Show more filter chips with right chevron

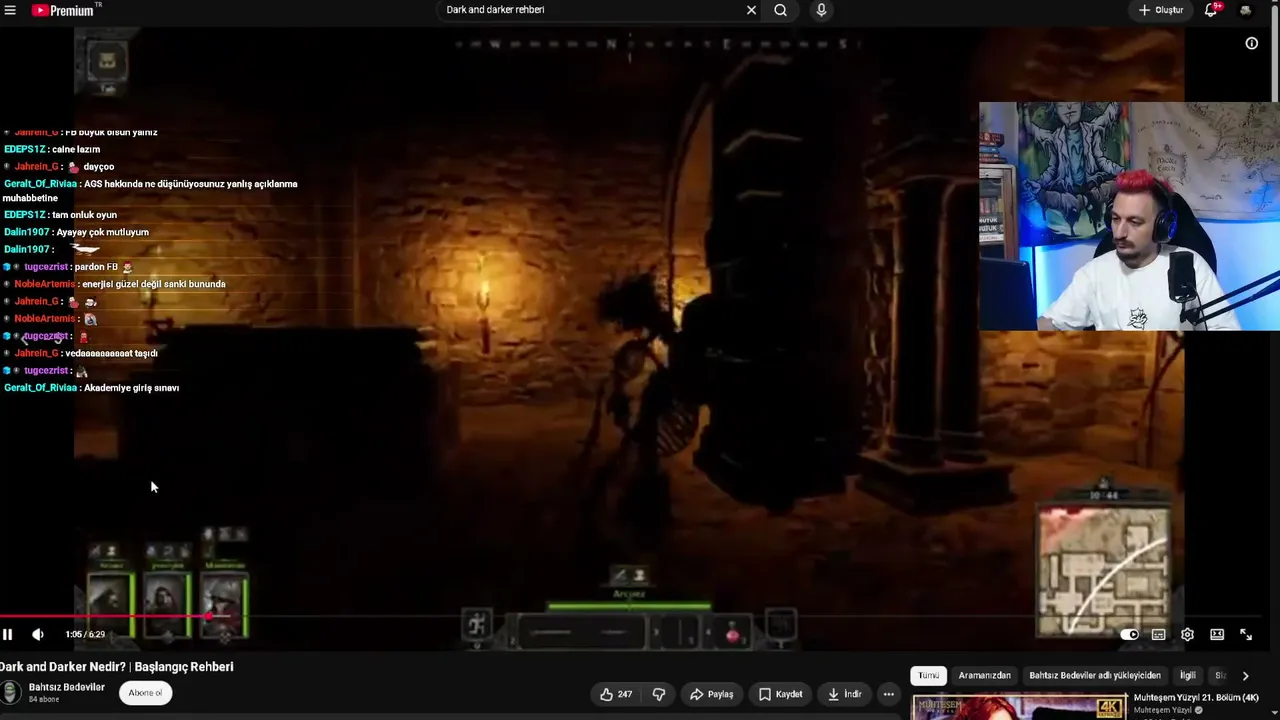(x=1245, y=676)
